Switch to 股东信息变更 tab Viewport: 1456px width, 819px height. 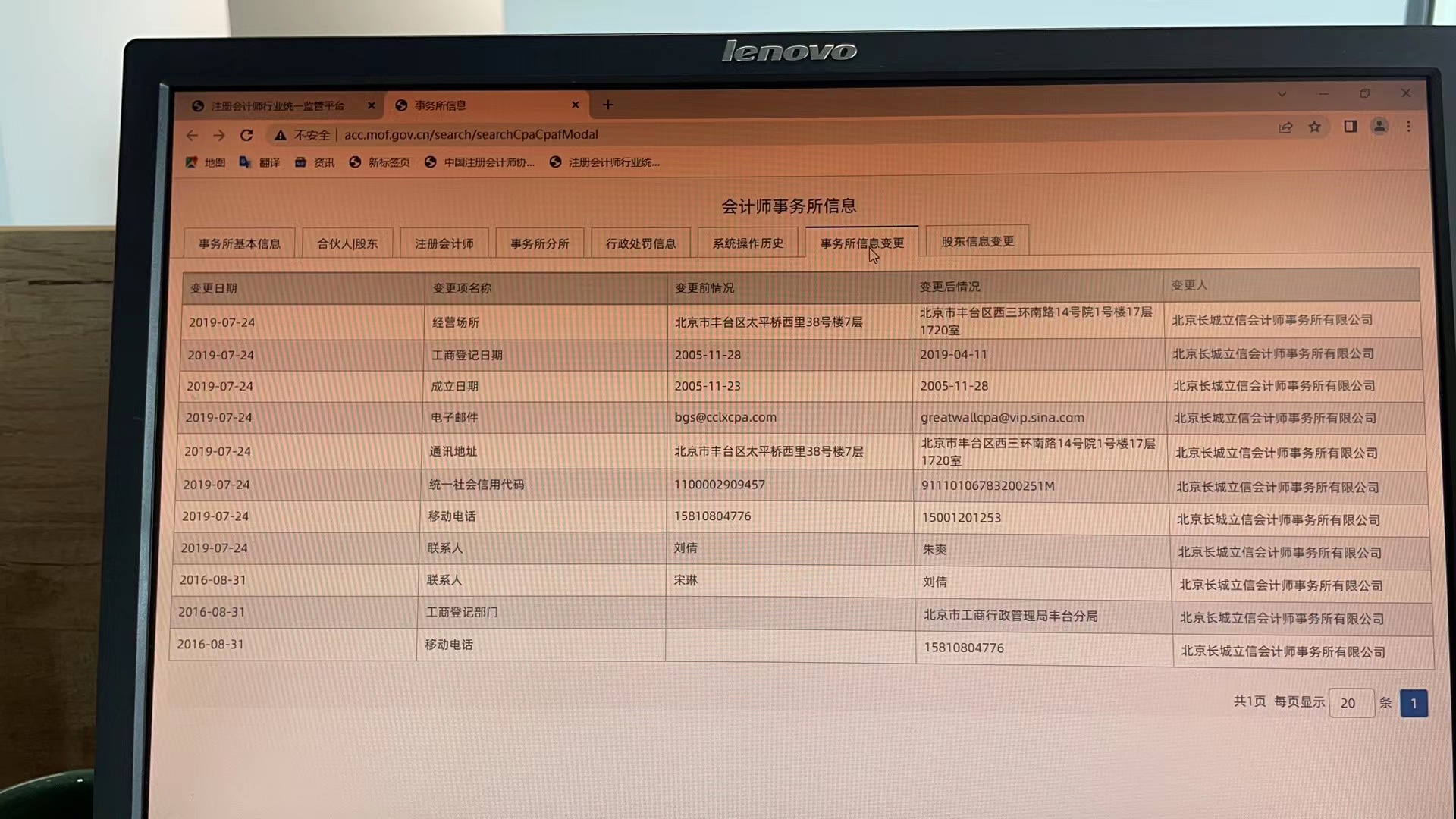(x=977, y=241)
